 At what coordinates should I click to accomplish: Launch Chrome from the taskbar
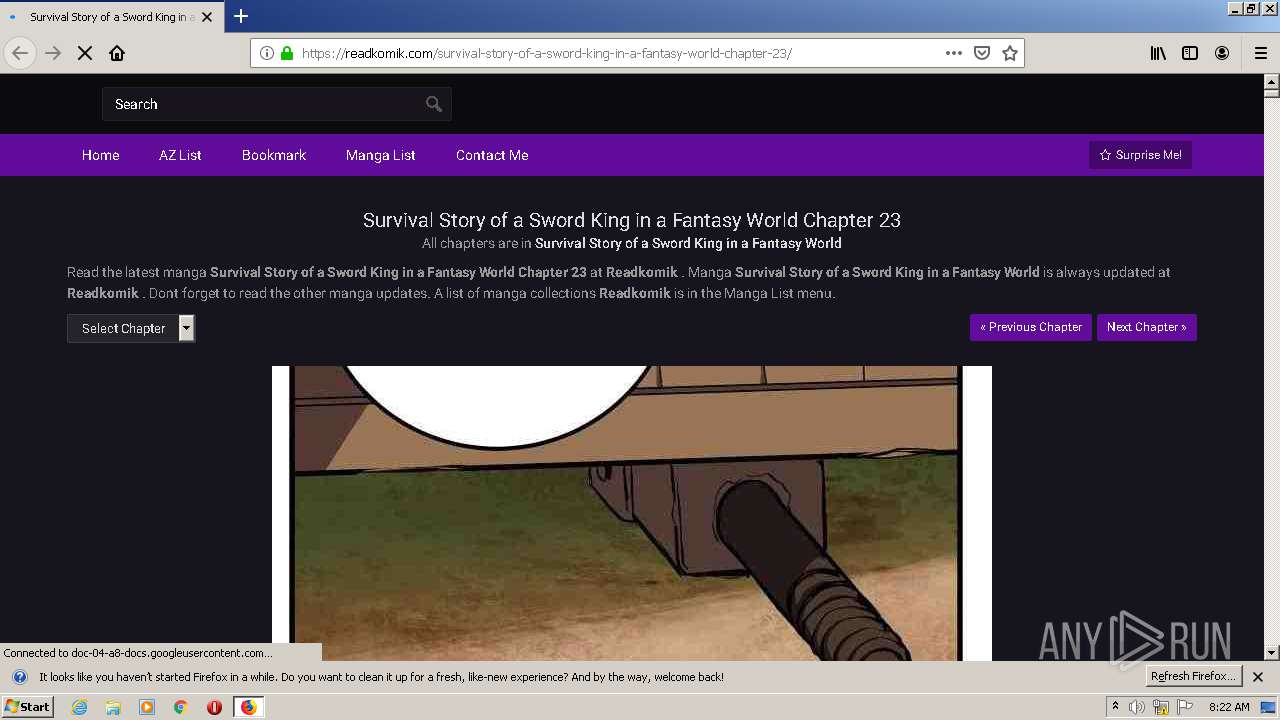click(x=180, y=707)
